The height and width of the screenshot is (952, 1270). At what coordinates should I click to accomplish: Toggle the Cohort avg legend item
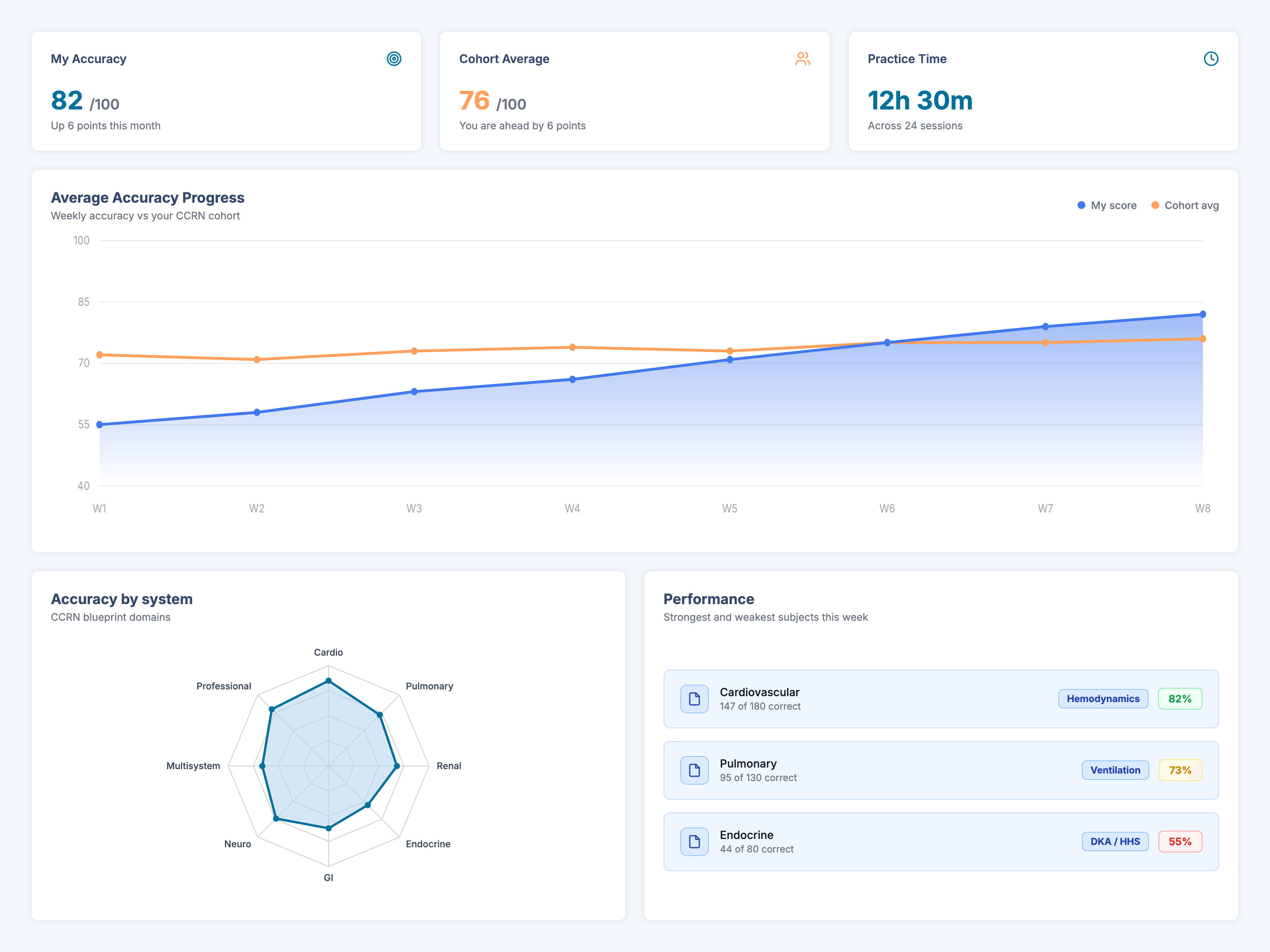pyautogui.click(x=1185, y=205)
